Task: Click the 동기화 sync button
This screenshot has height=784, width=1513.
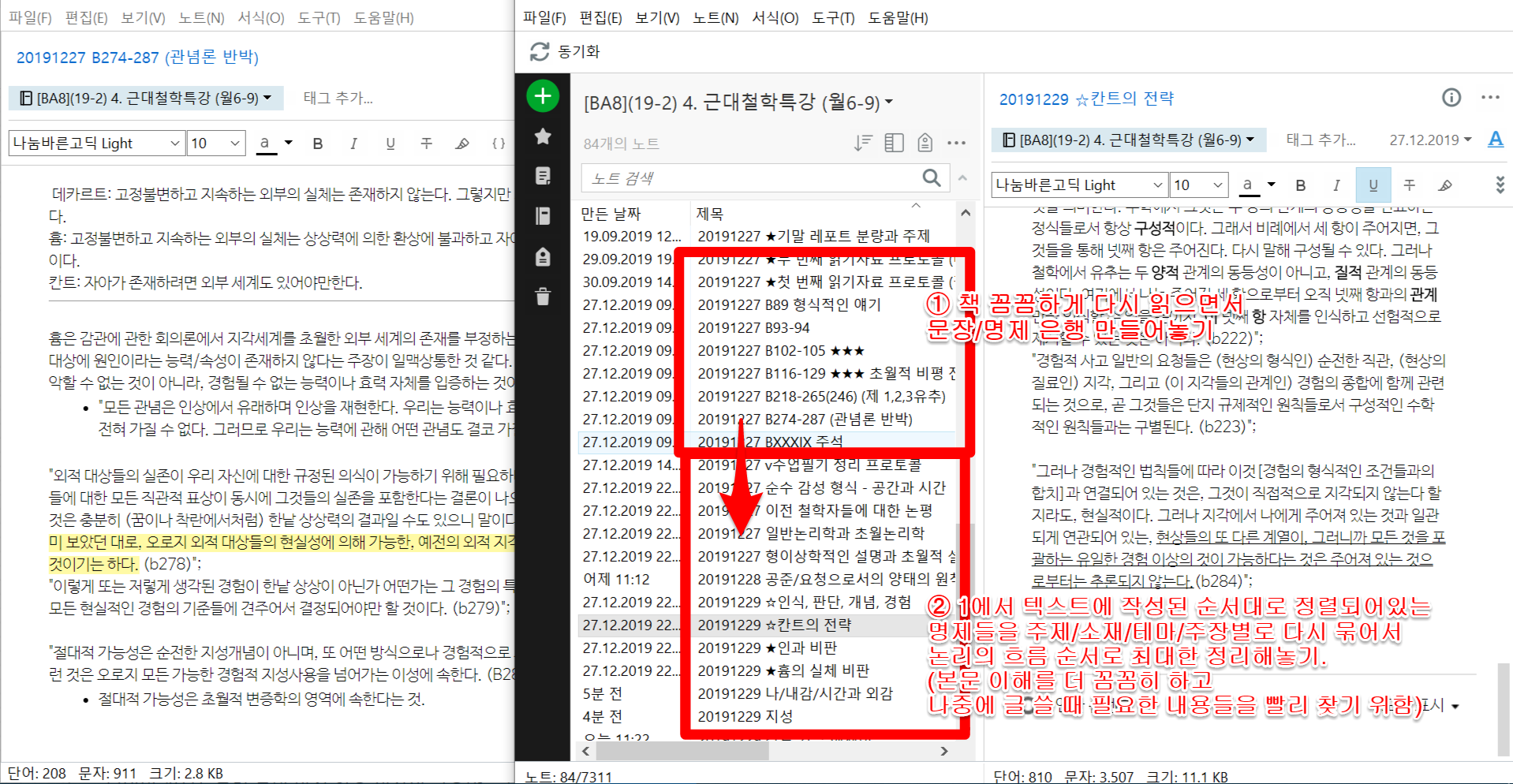Action: coord(566,52)
